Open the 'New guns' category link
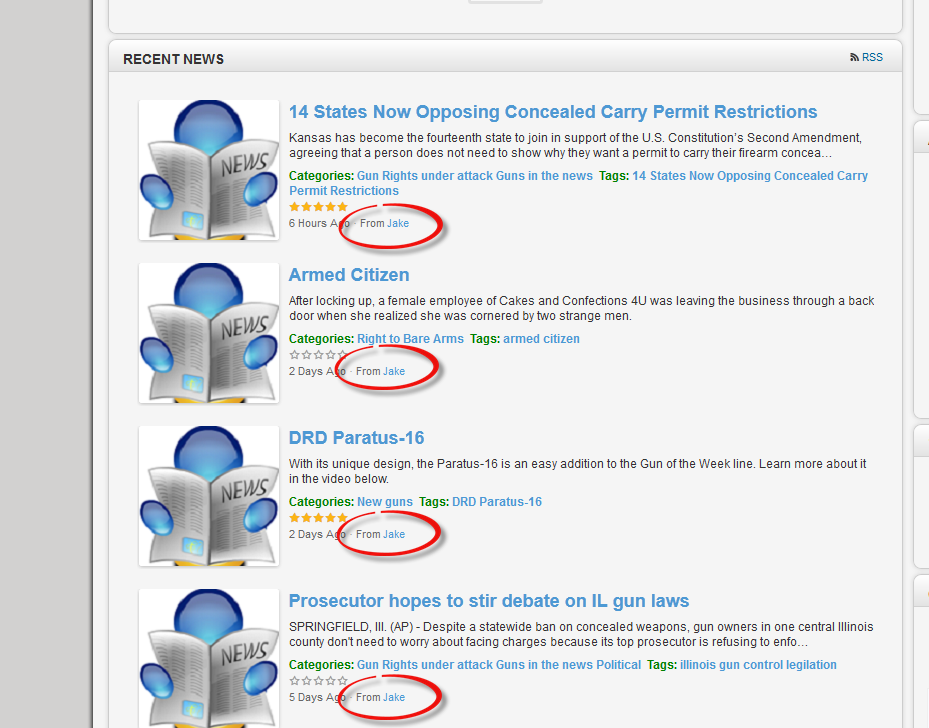 click(385, 502)
